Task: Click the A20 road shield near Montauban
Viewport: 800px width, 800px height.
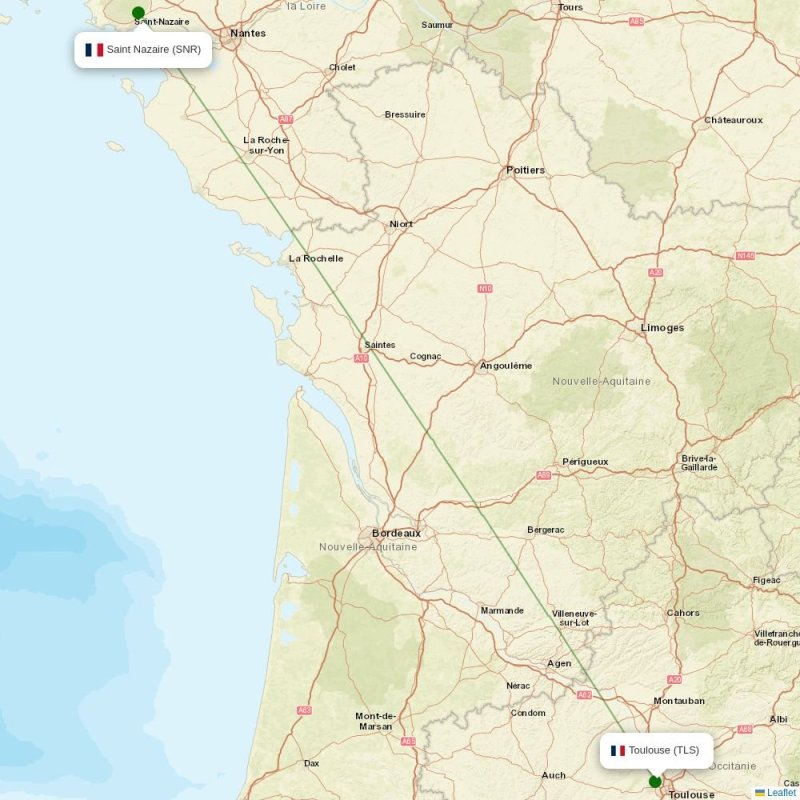Action: (674, 680)
